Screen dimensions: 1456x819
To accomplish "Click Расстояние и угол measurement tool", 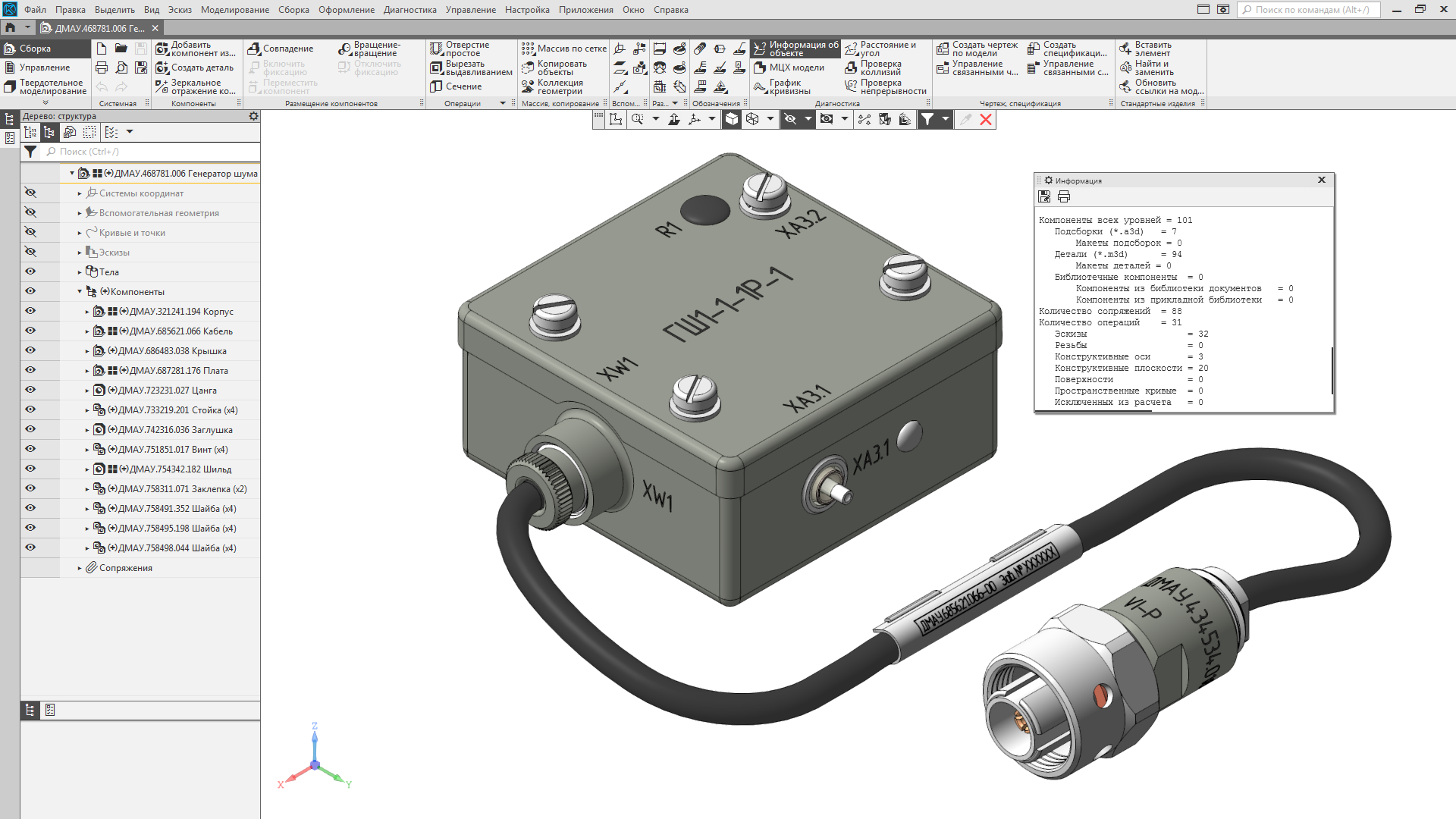I will 880,49.
